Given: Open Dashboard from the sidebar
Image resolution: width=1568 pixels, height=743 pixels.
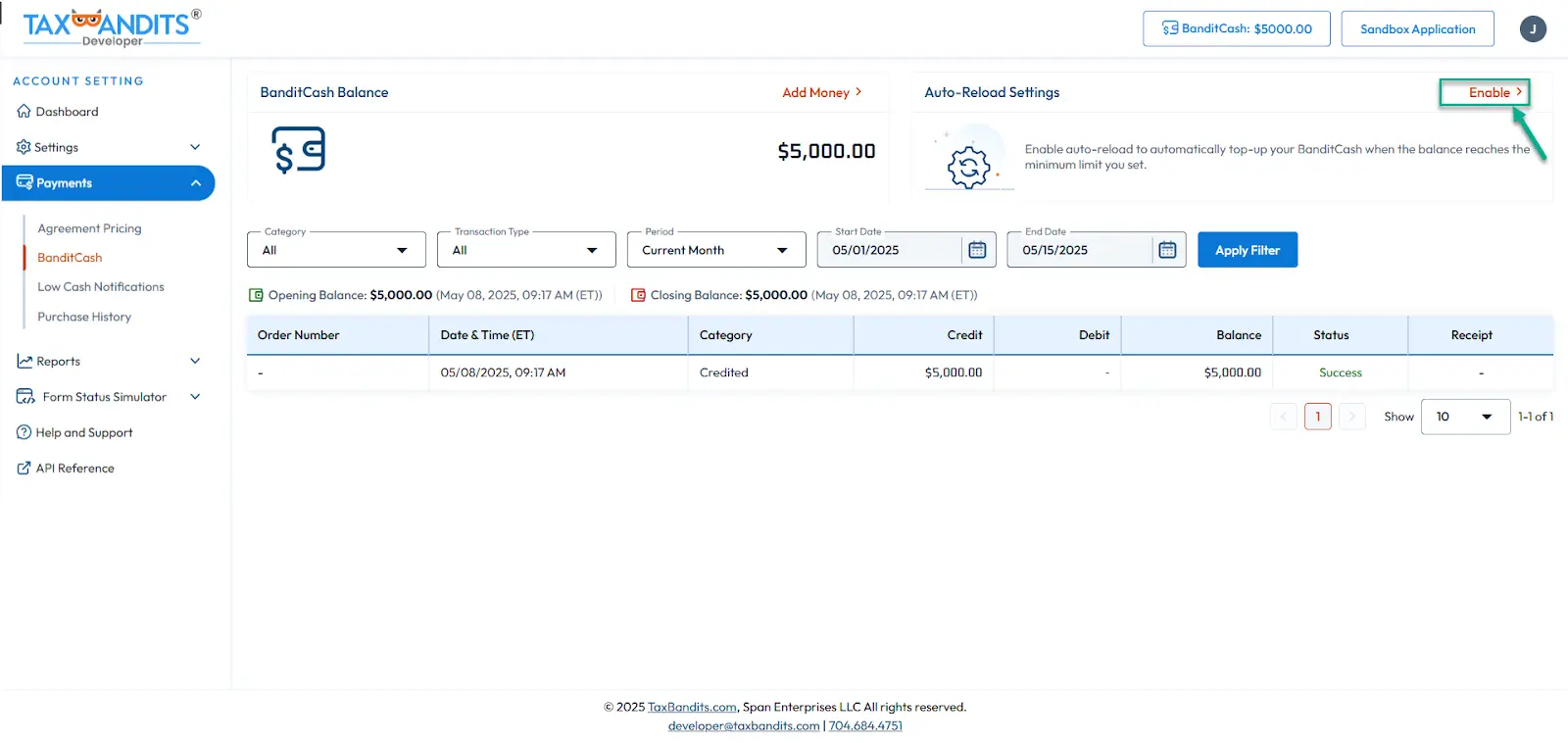Looking at the screenshot, I should pyautogui.click(x=67, y=112).
